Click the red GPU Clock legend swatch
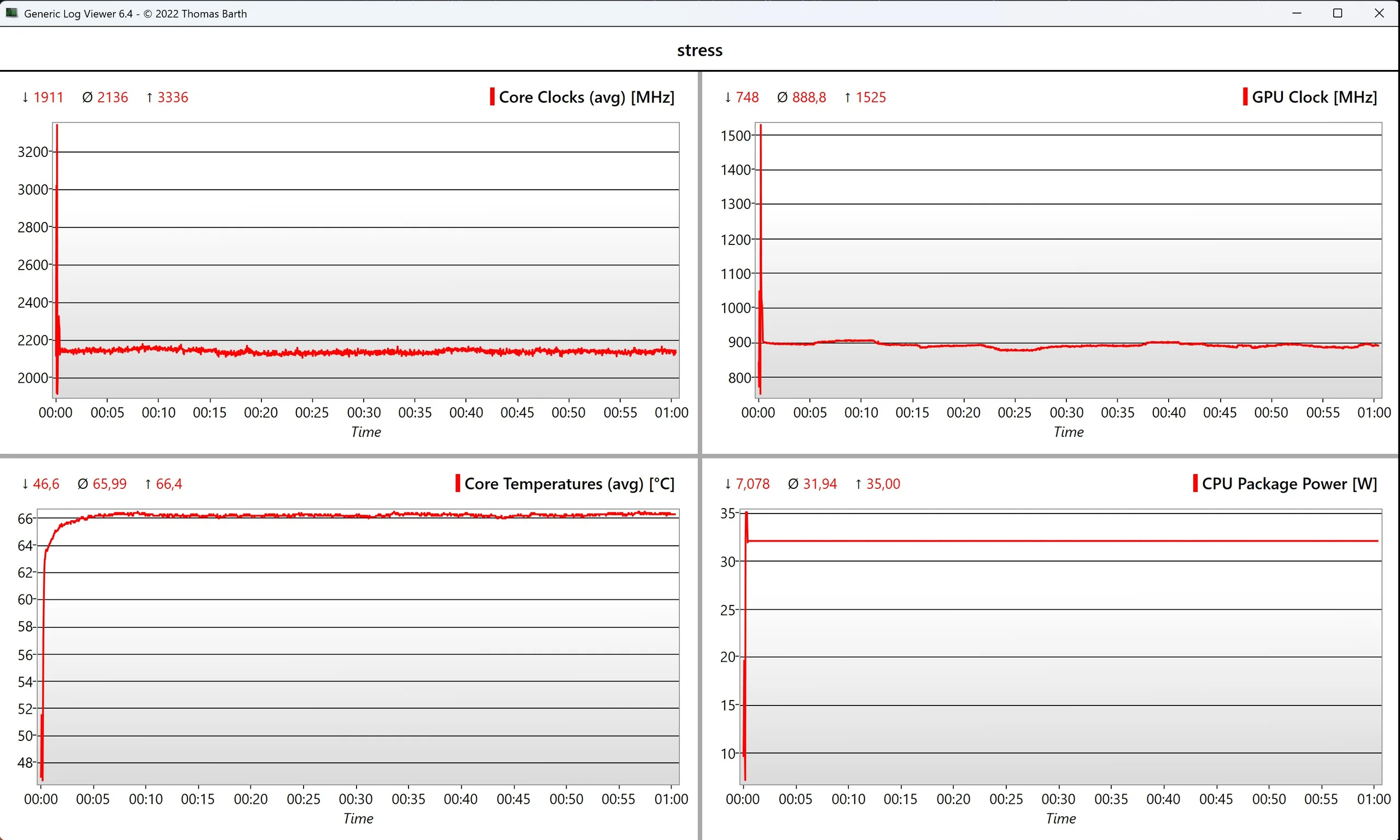 pos(1245,97)
